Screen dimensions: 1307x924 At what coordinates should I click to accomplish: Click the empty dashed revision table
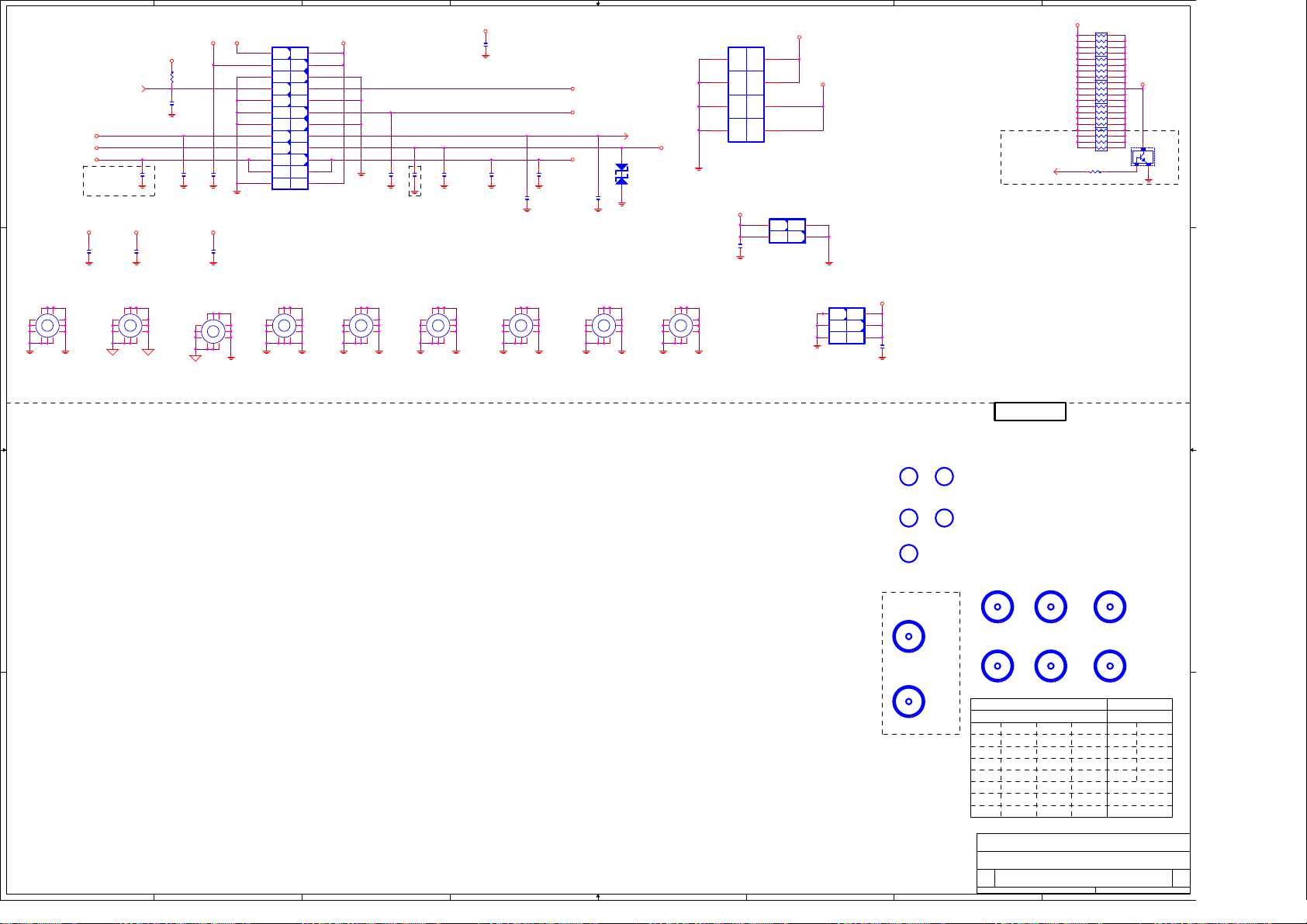[x=1071, y=758]
